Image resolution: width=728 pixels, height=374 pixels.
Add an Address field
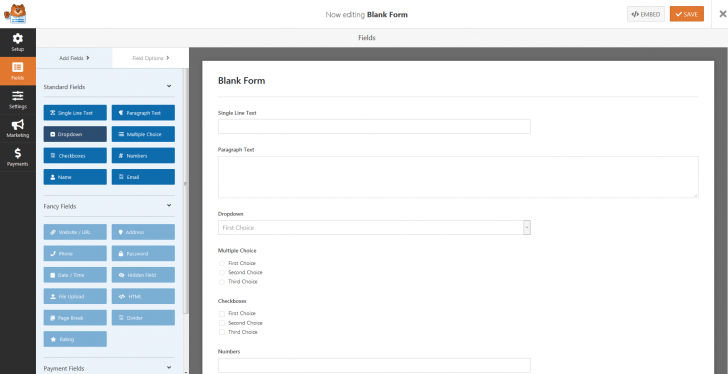click(143, 232)
